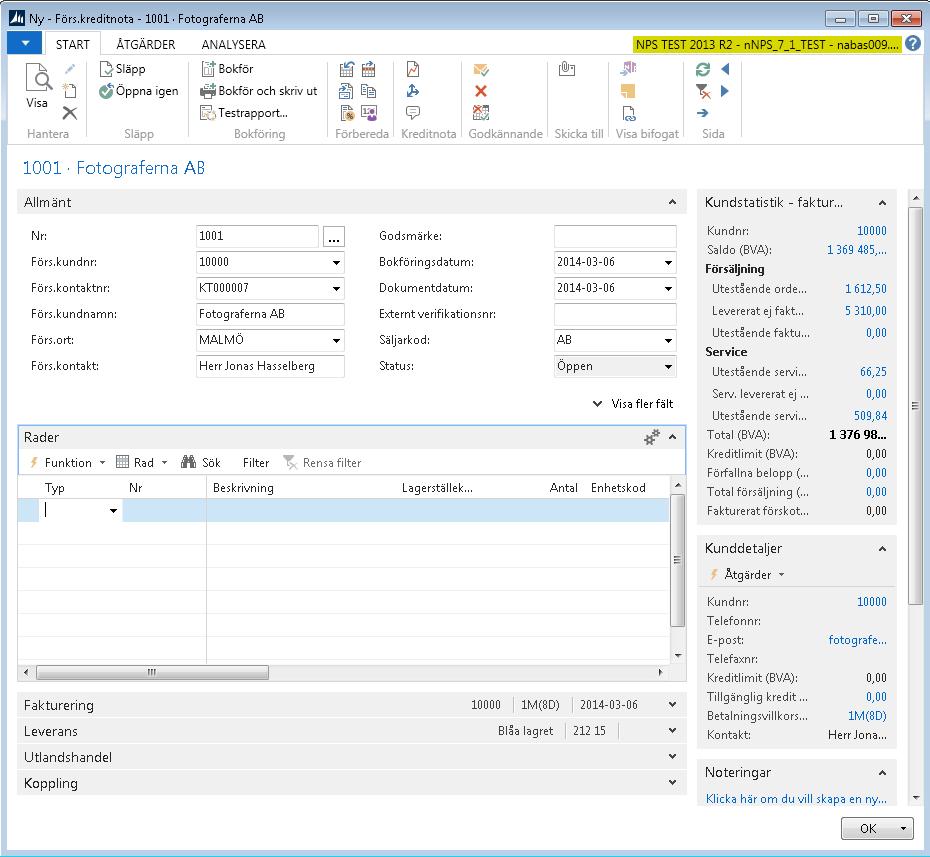Click the approval entries grid icon in Godkännande
Viewport: 930px width, 857px height.
481,112
